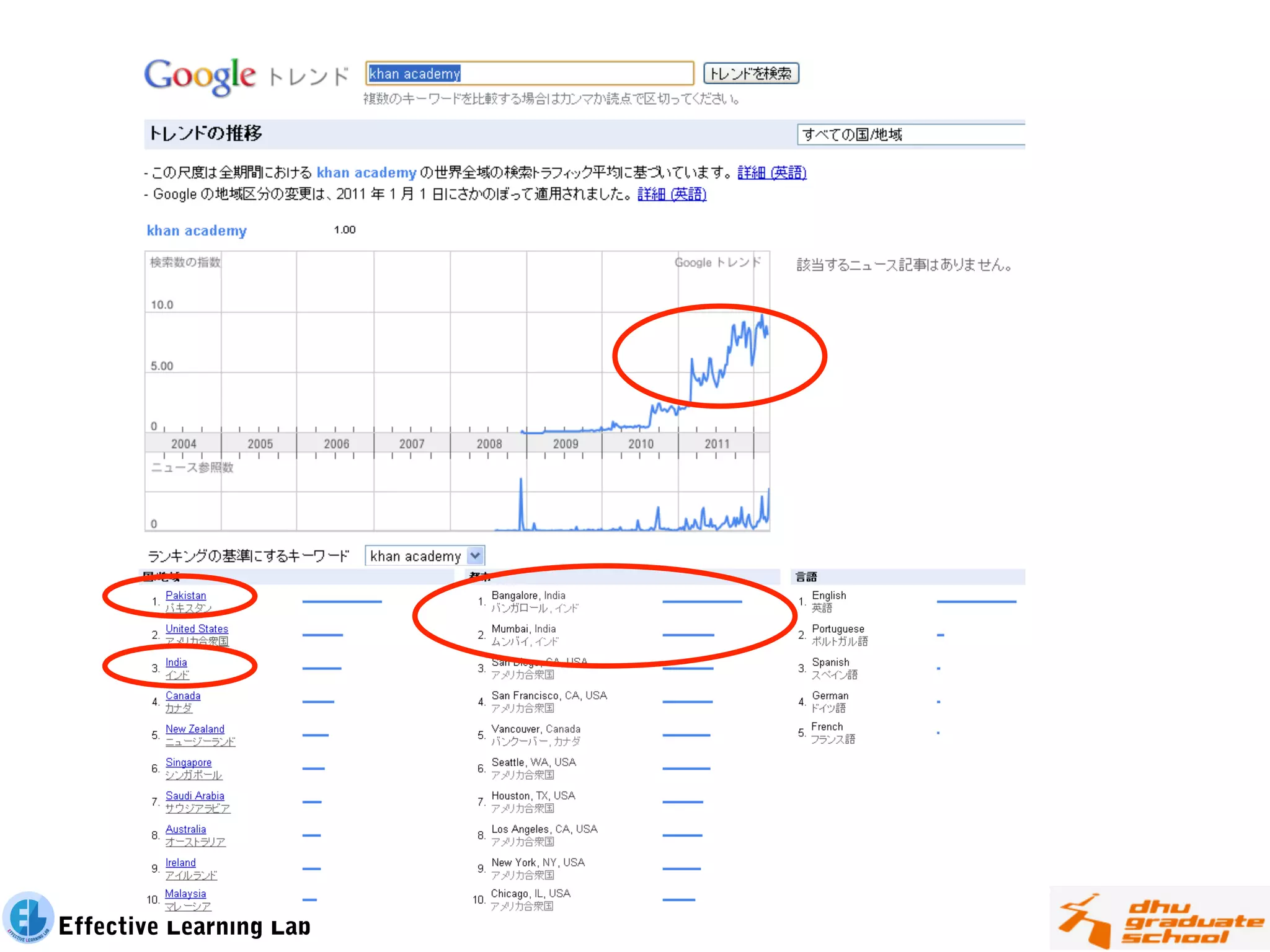Click the Malaysia region link

(185, 894)
